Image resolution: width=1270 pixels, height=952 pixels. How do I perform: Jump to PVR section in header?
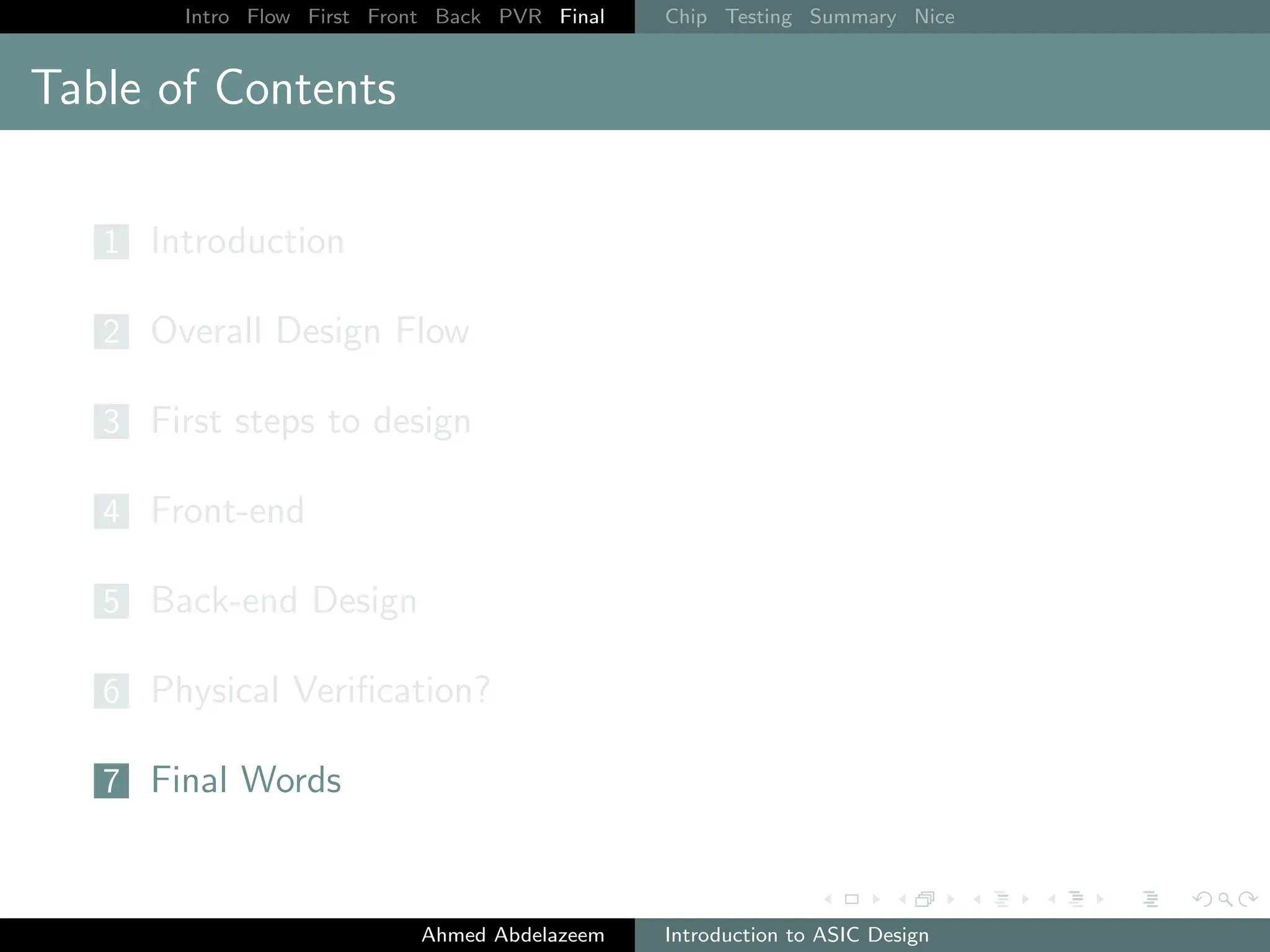tap(520, 17)
